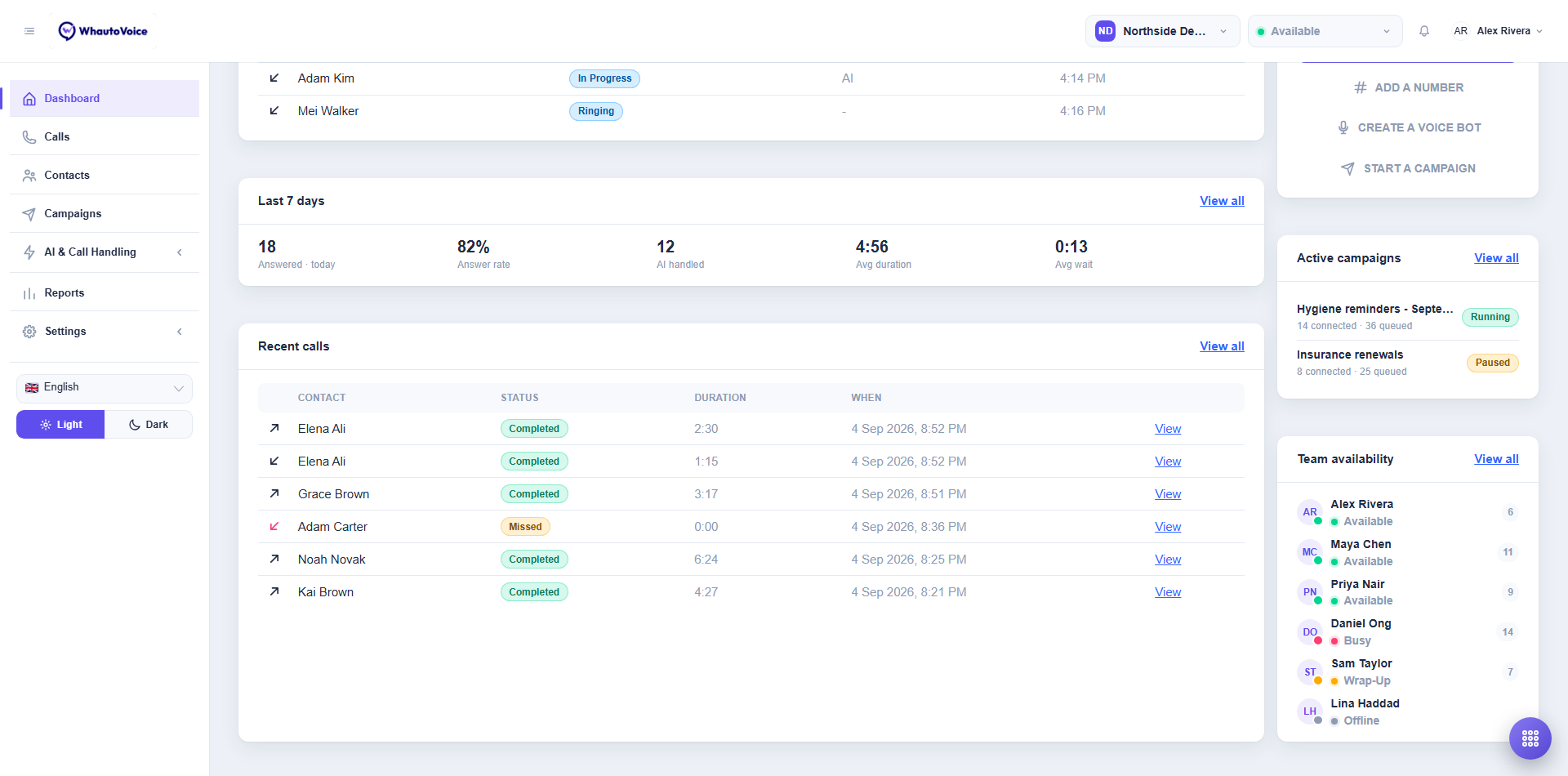Open notifications bell icon
1568x776 pixels.
1424,31
